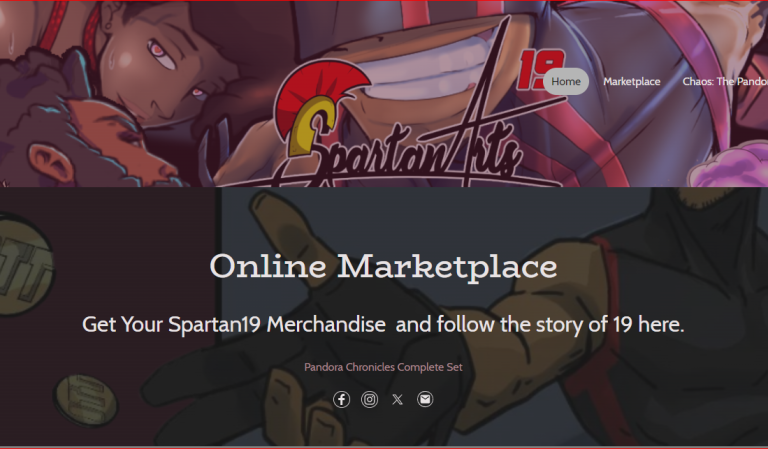The height and width of the screenshot is (449, 768).
Task: Open the Instagram social icon
Action: click(x=369, y=400)
